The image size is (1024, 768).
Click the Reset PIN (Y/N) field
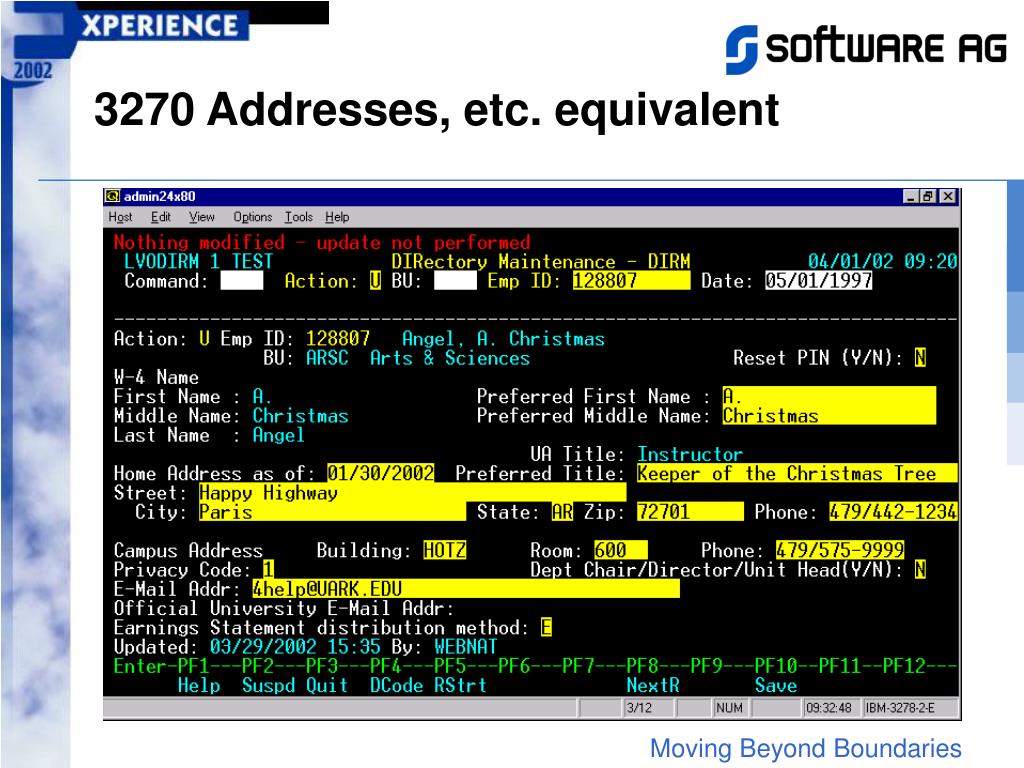point(920,358)
